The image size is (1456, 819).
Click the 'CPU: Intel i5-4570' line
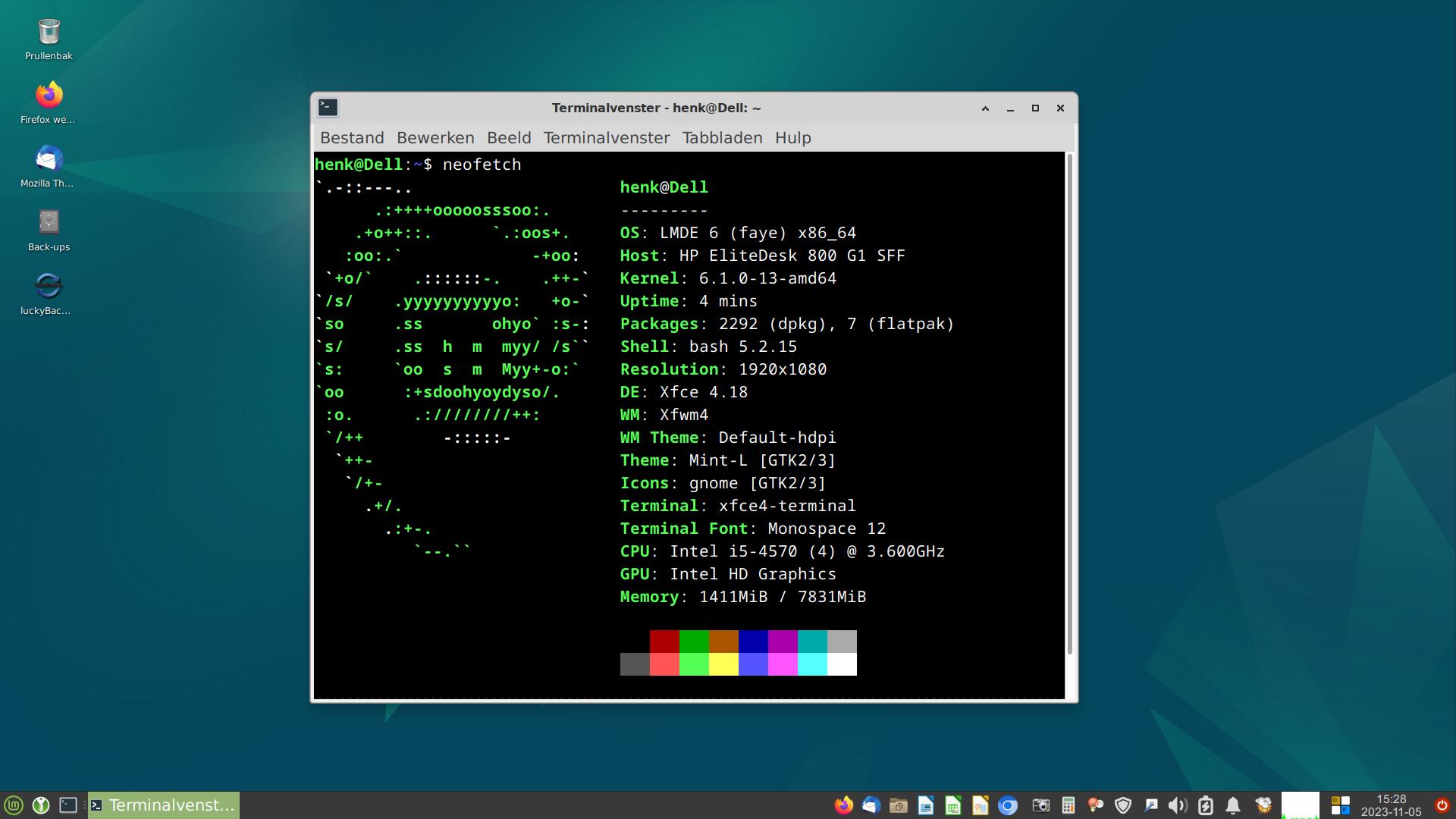point(782,551)
